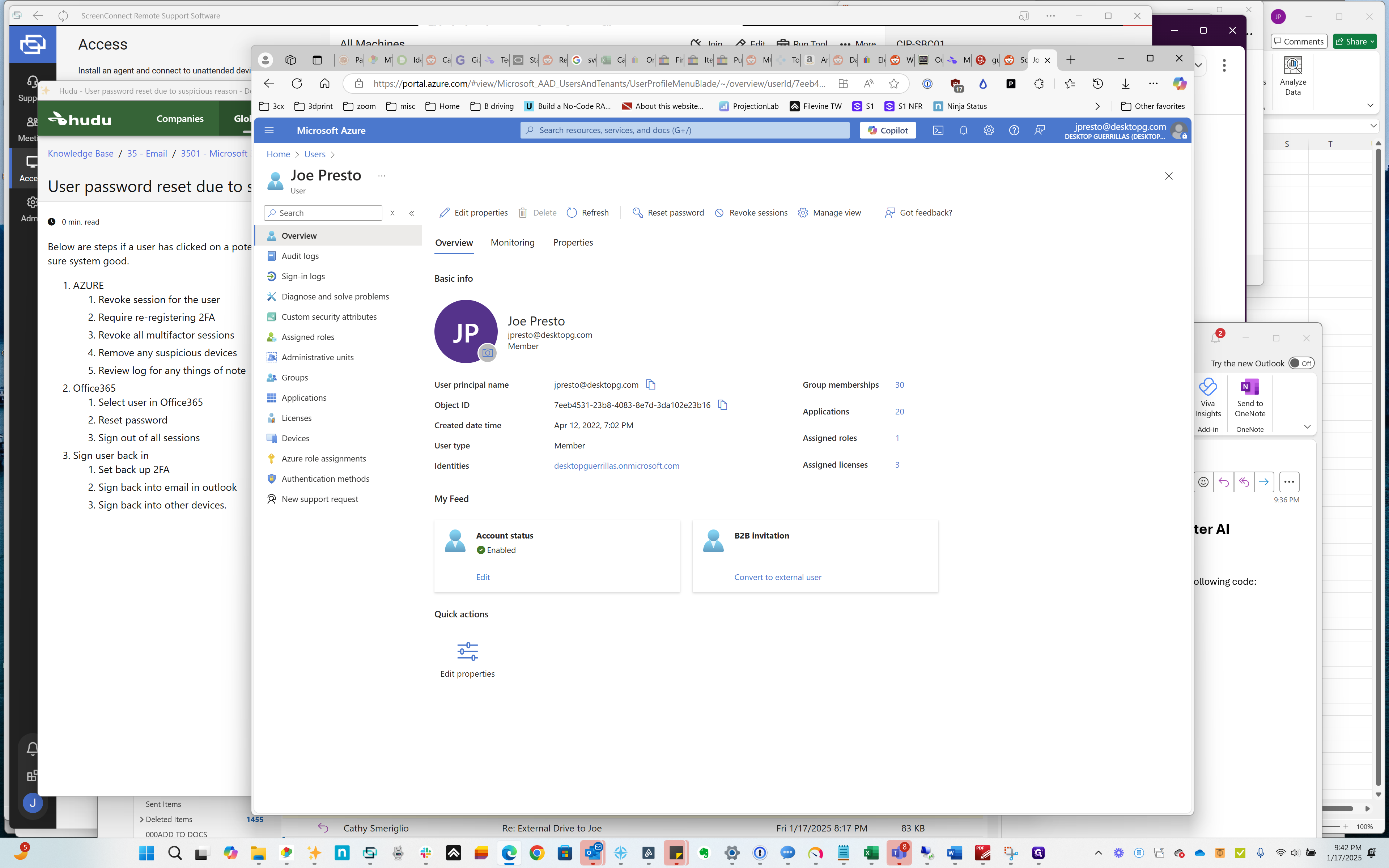Open Edge Copilot sidebar icon
Image resolution: width=1389 pixels, height=868 pixels.
(x=1180, y=84)
